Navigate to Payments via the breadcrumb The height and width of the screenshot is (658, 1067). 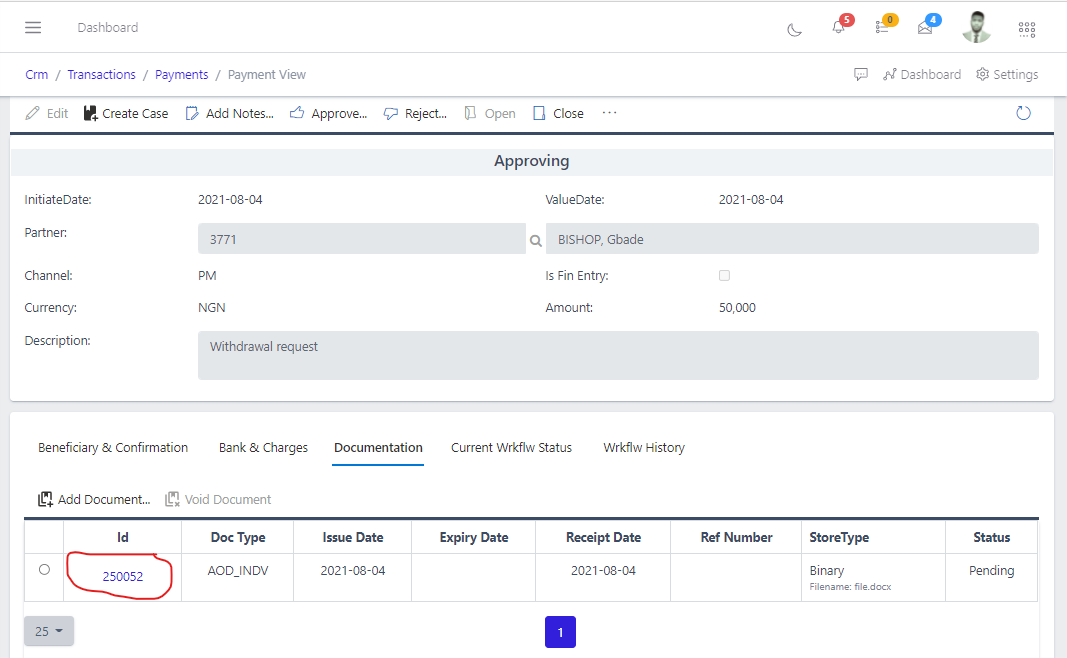181,74
